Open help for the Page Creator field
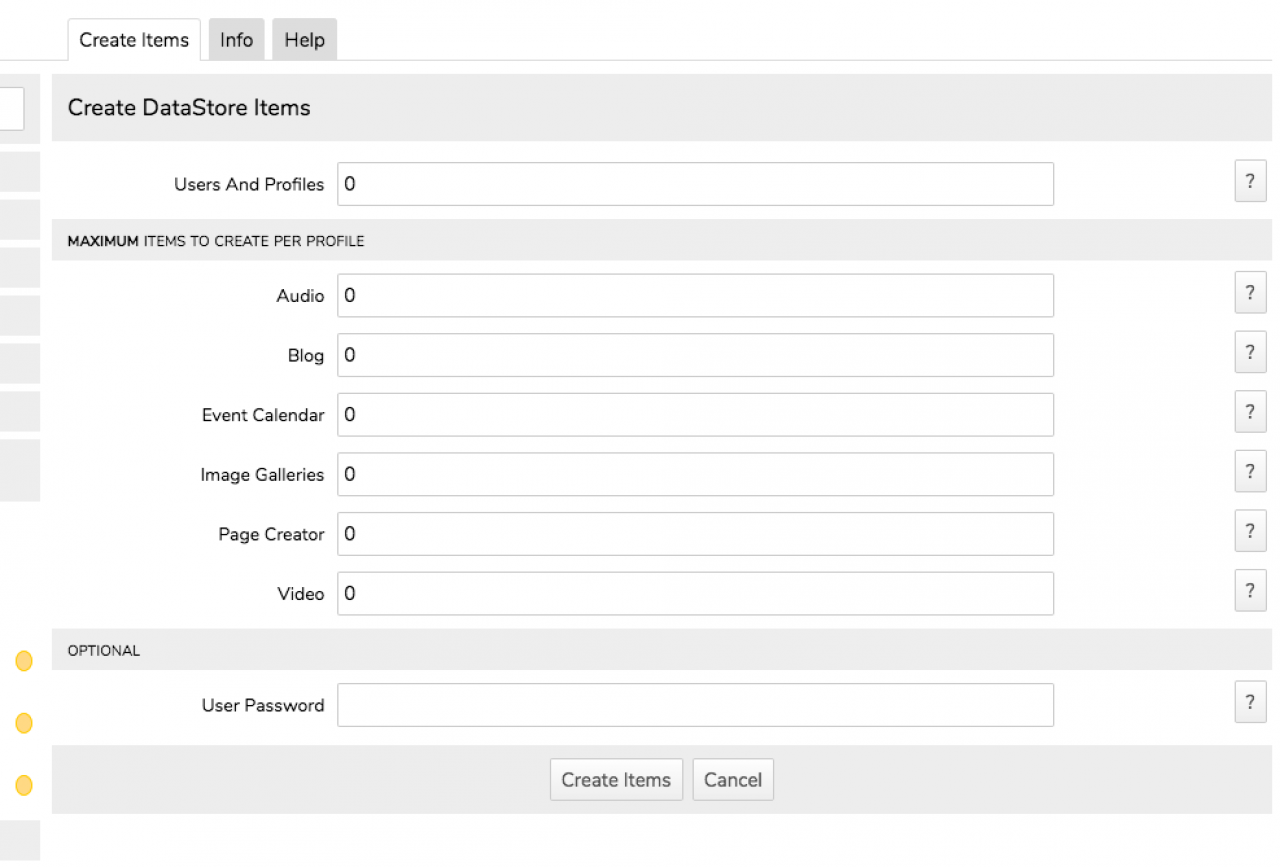 pos(1250,531)
